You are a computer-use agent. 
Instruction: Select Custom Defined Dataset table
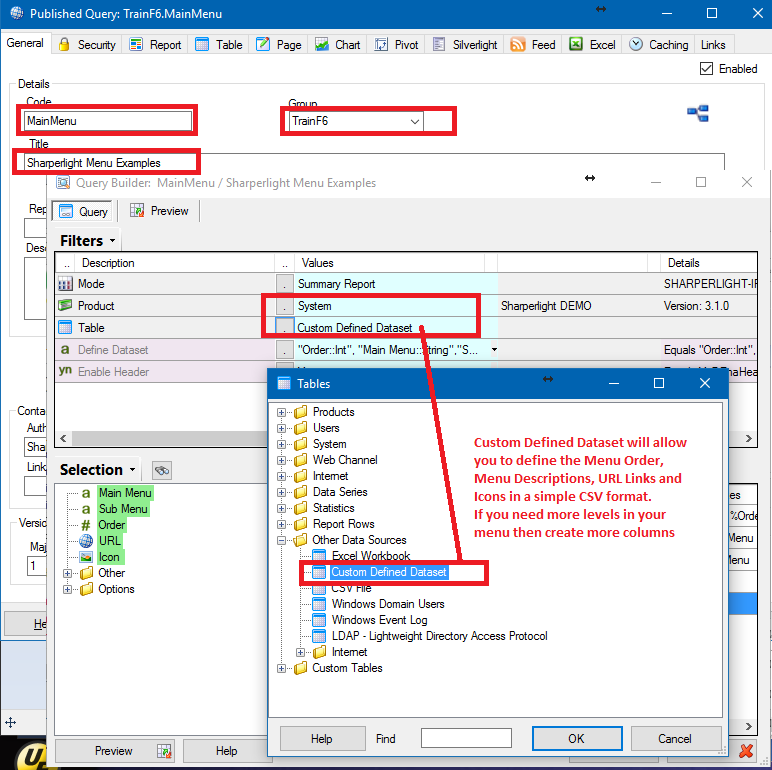click(x=388, y=572)
